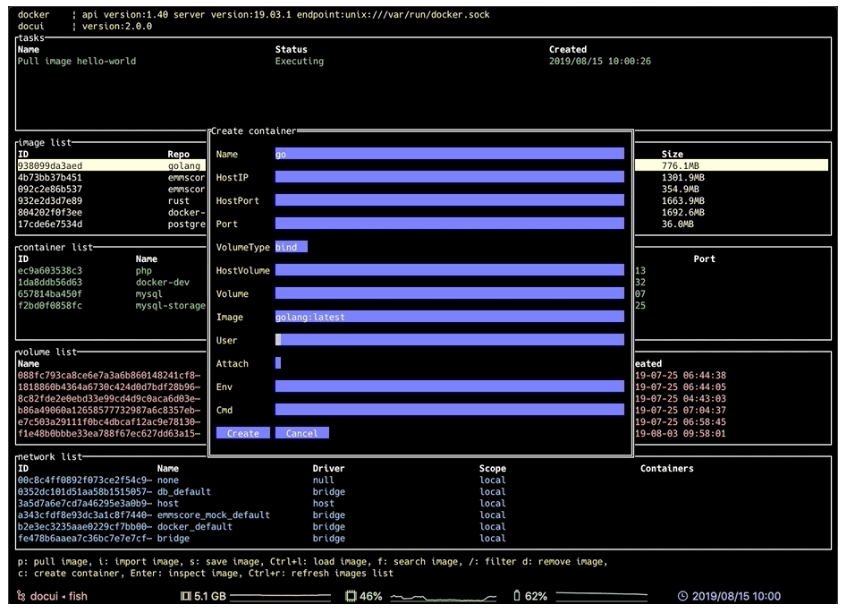Click the battery icon showing 62%

tap(517, 598)
